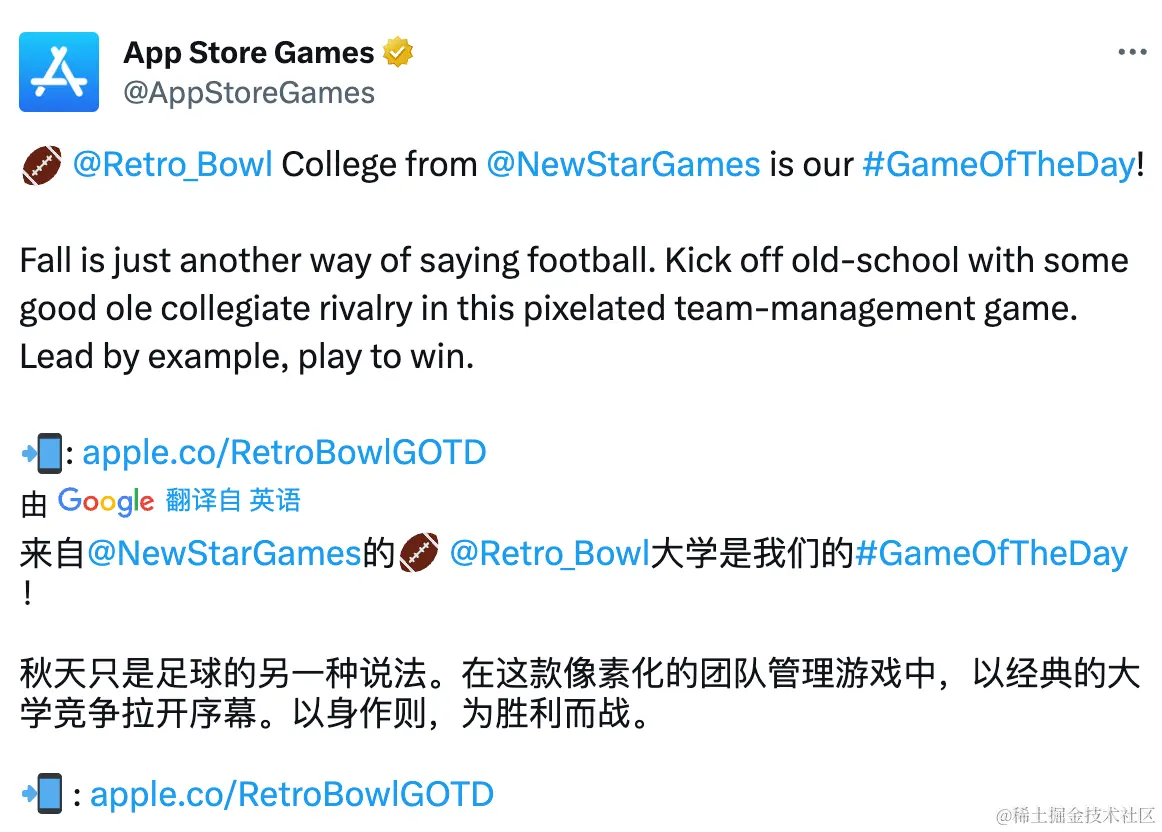Click football emoji in the translated text
The height and width of the screenshot is (832, 1162).
click(x=419, y=553)
